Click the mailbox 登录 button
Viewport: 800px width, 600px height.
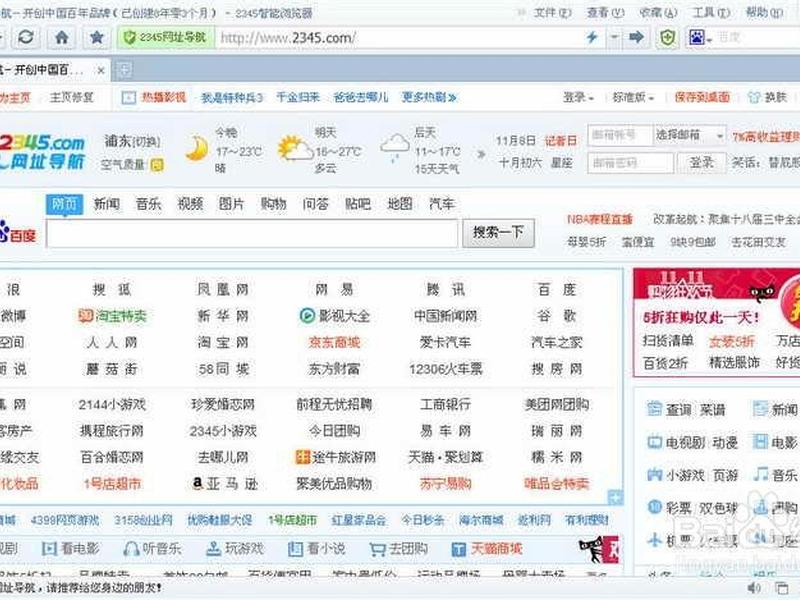tap(702, 163)
